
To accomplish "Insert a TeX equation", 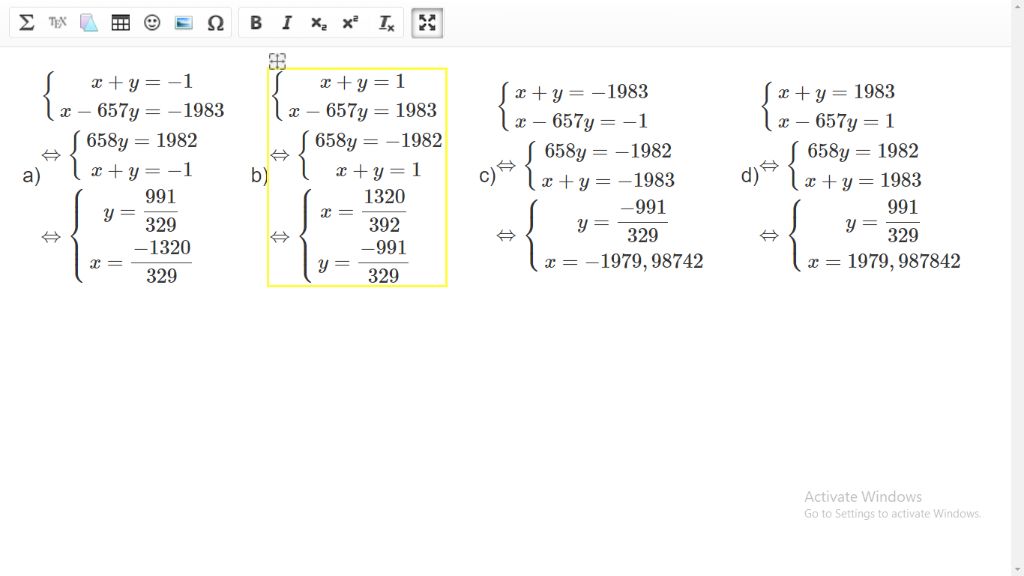I will 57,23.
